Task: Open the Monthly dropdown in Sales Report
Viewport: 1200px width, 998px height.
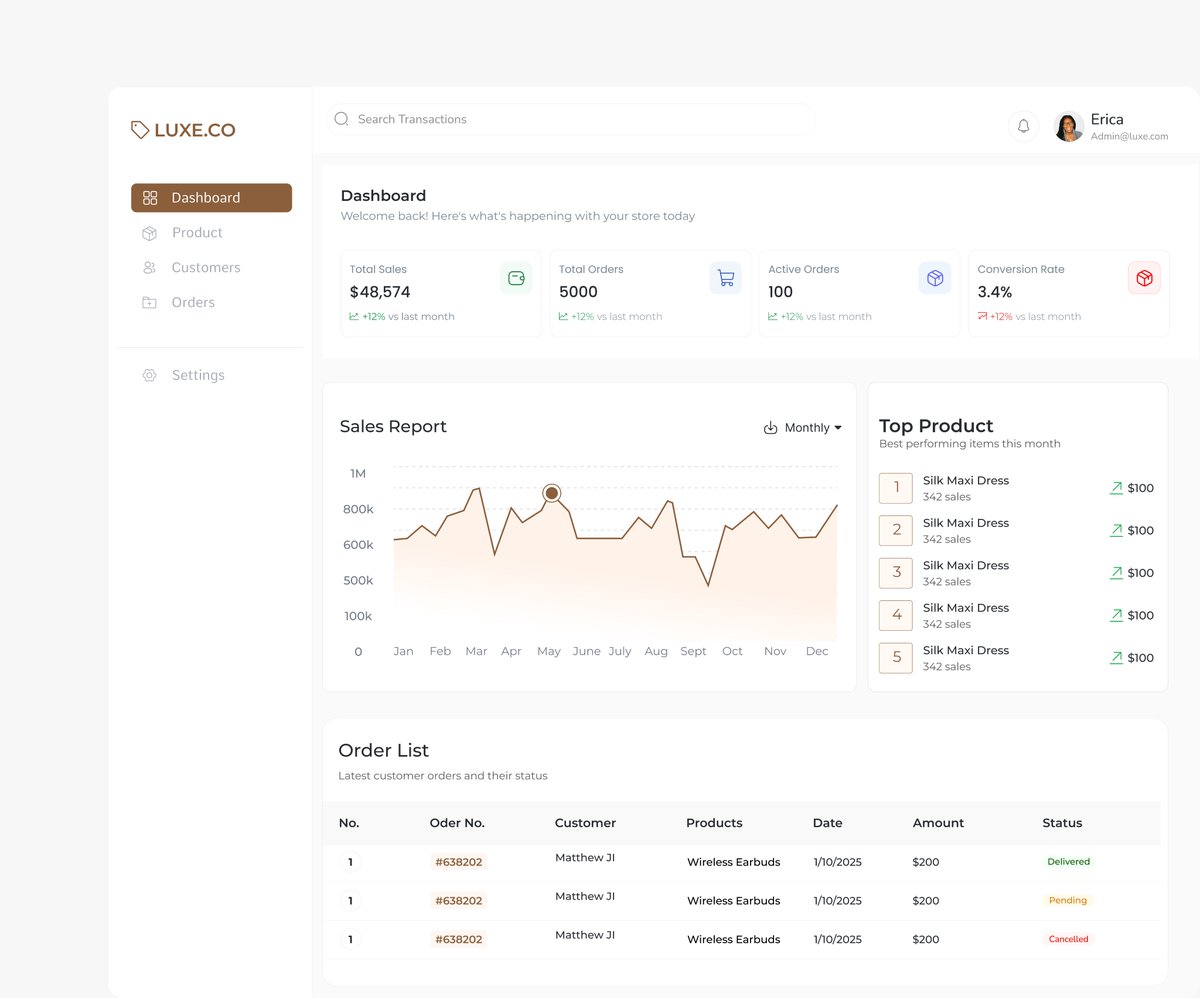Action: point(808,427)
